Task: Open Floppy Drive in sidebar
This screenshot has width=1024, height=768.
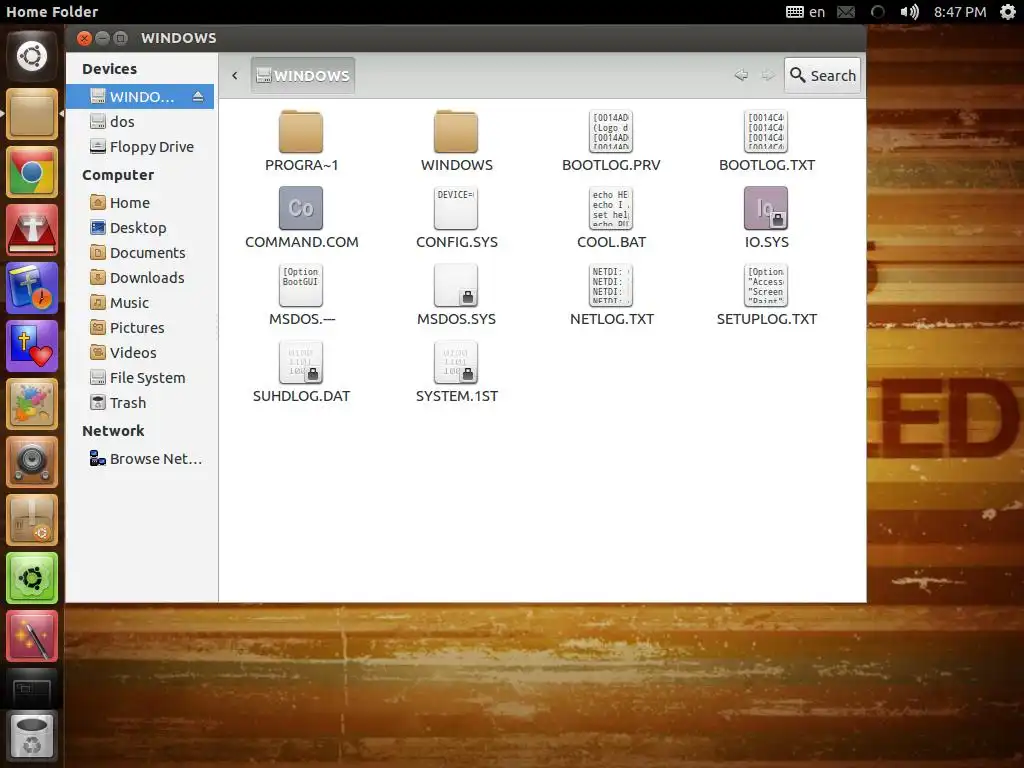Action: 140,146
